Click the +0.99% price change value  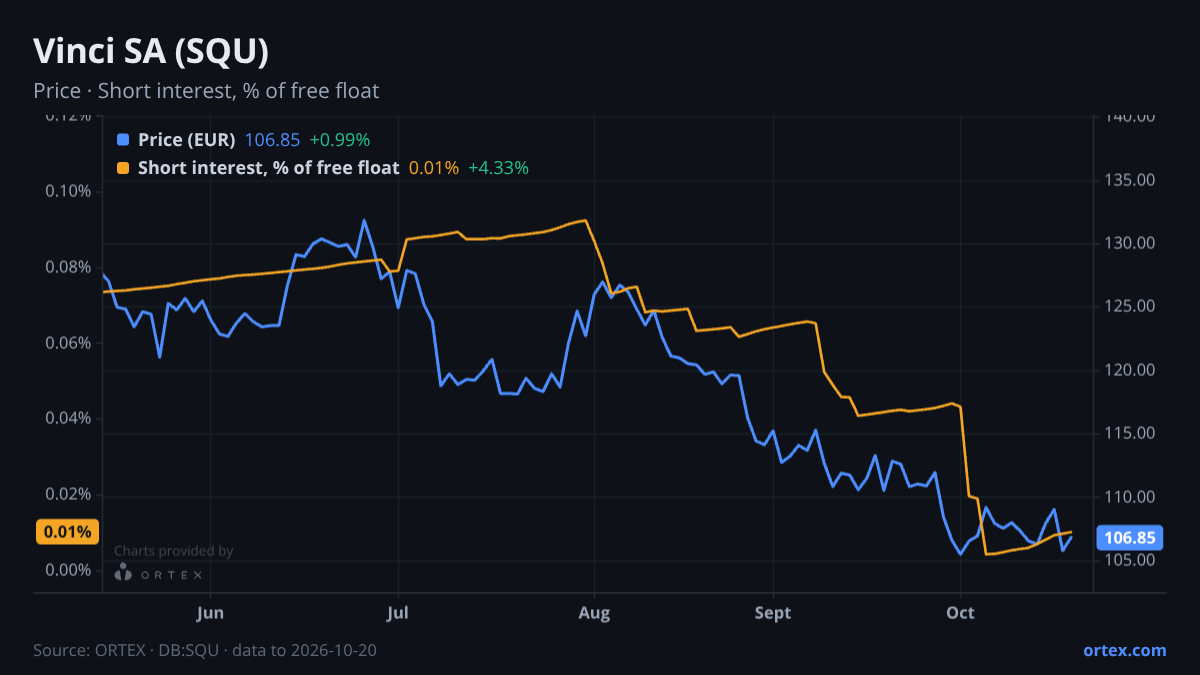[x=339, y=140]
